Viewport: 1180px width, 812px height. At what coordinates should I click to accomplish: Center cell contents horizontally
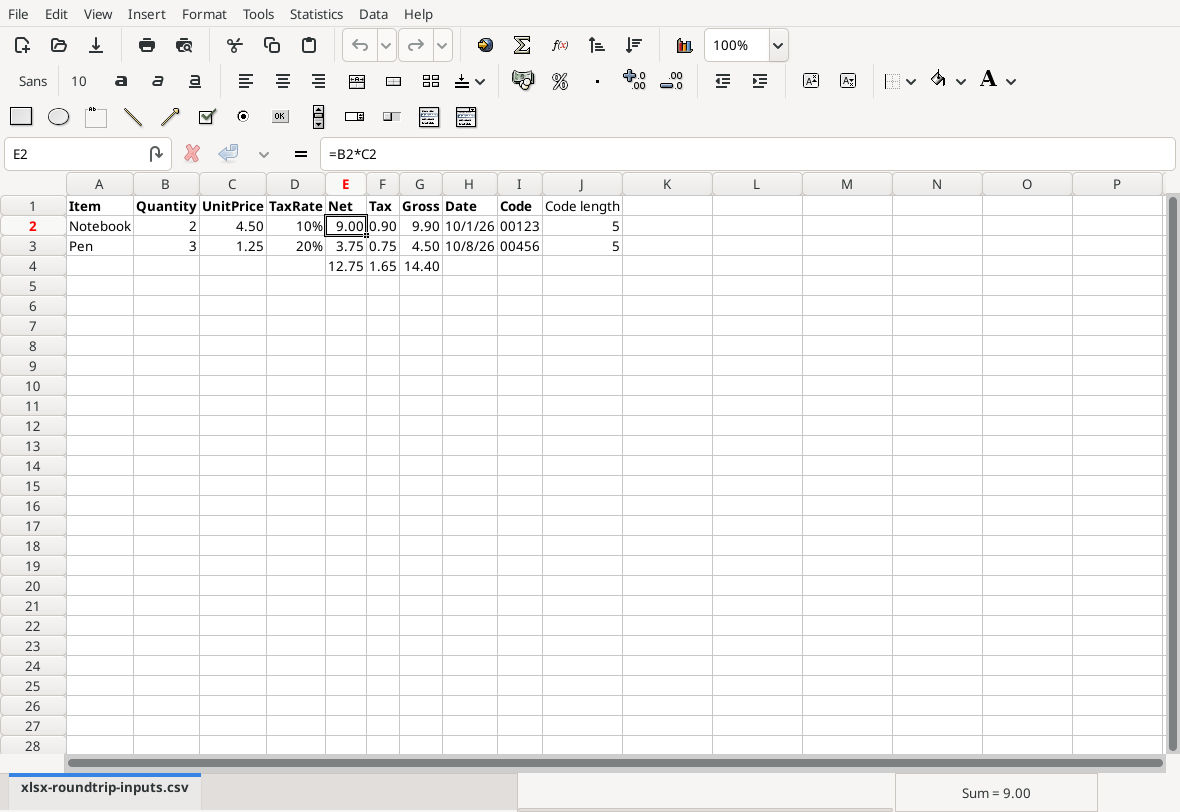tap(282, 81)
